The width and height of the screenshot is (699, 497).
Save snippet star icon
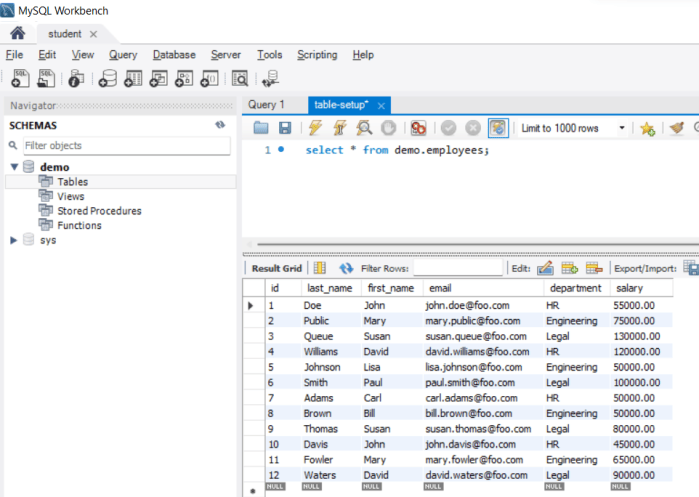click(x=647, y=129)
